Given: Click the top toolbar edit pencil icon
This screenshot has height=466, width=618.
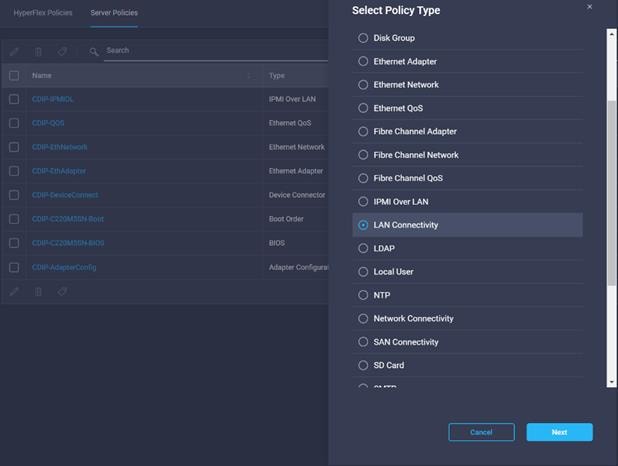Looking at the screenshot, I should pos(14,51).
